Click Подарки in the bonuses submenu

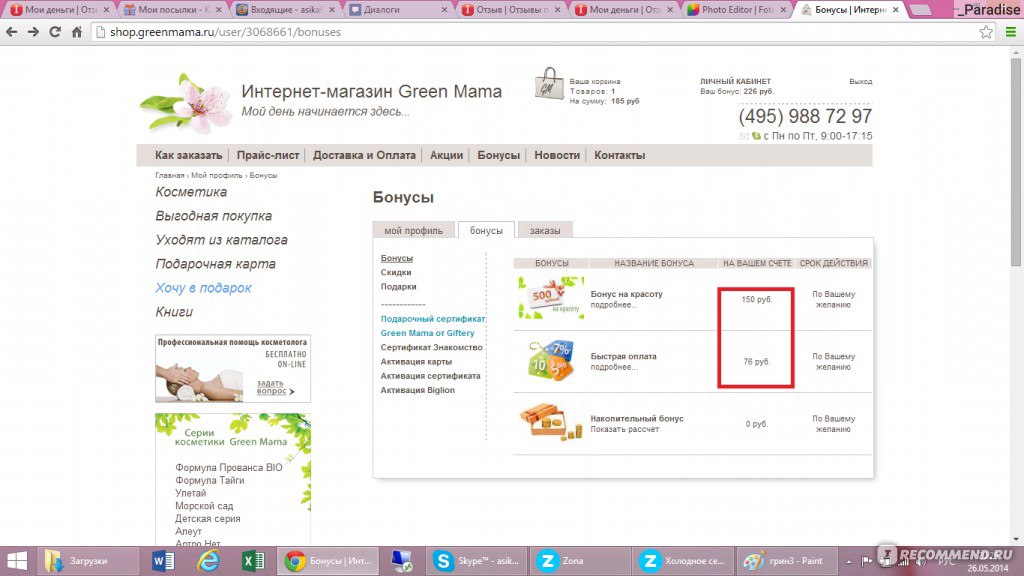tap(398, 287)
